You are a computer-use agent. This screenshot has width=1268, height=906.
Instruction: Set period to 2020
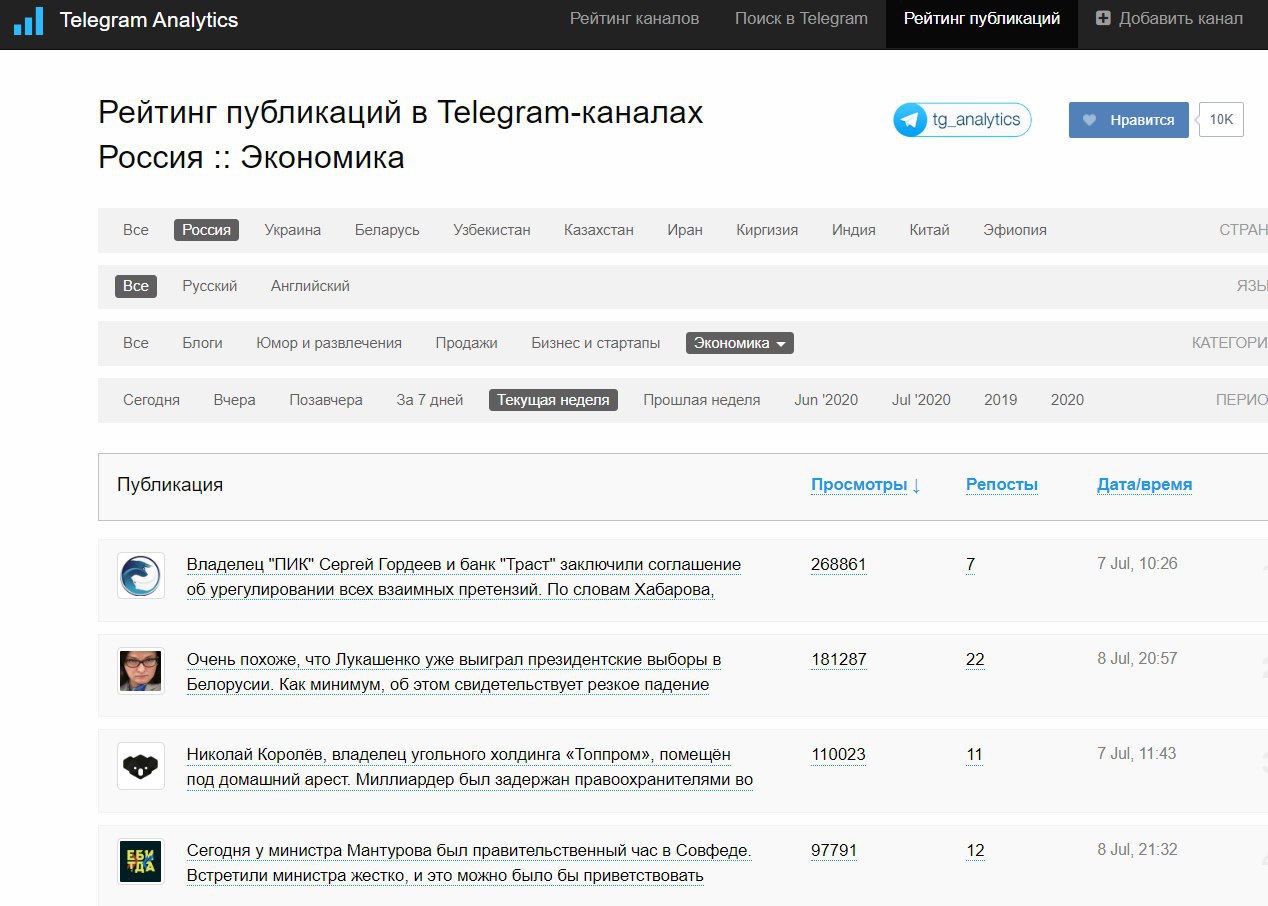click(x=1068, y=400)
